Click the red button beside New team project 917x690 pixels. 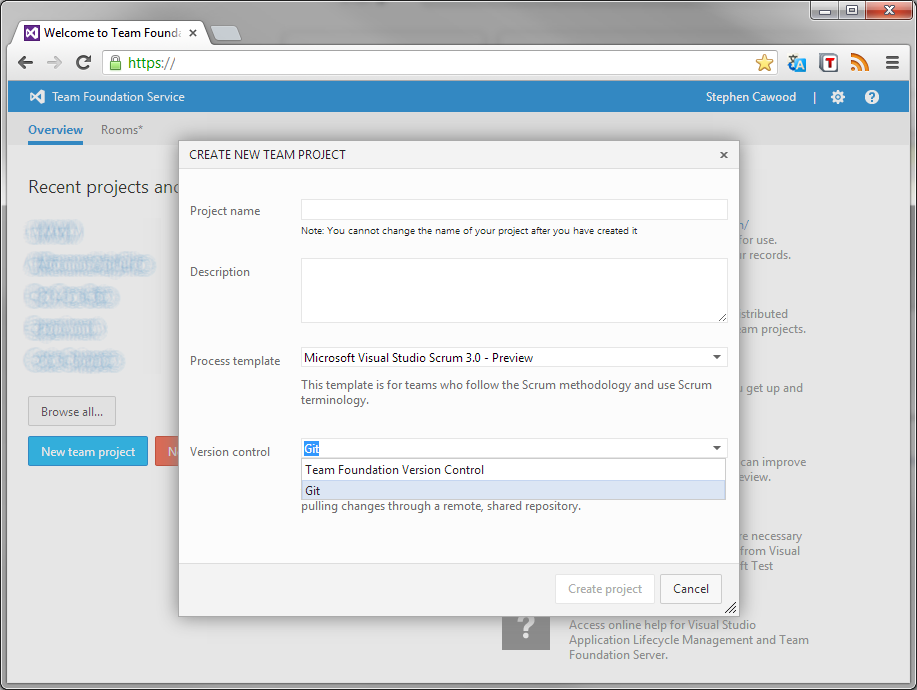pos(167,451)
